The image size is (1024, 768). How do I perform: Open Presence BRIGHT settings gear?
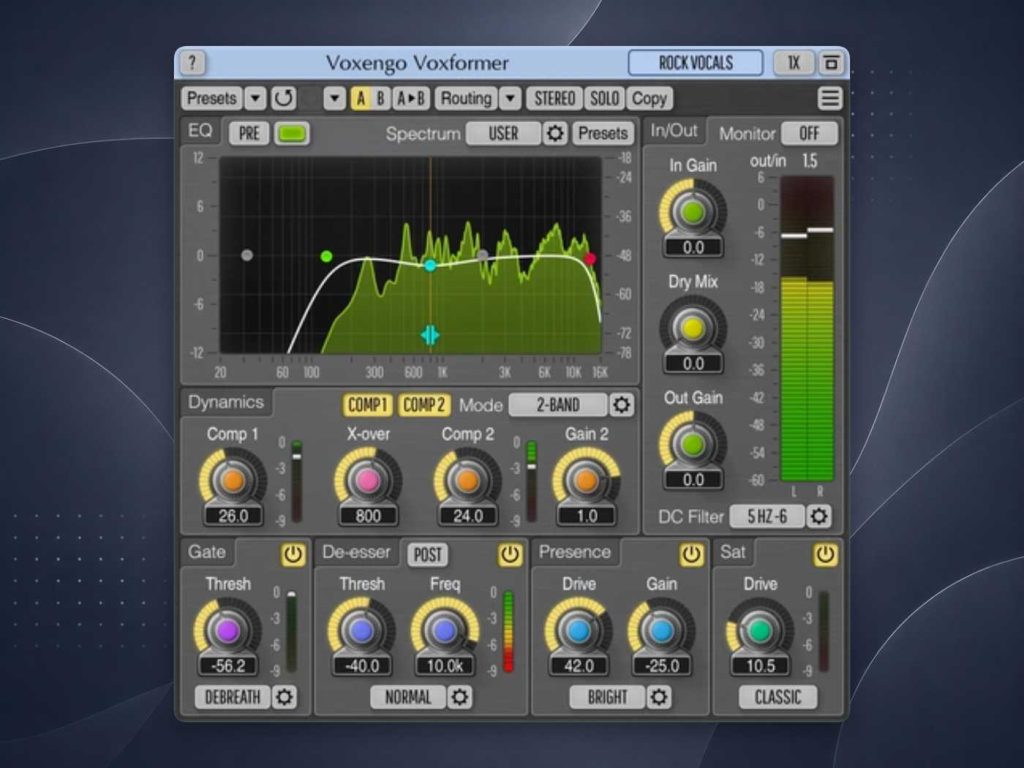click(x=658, y=697)
